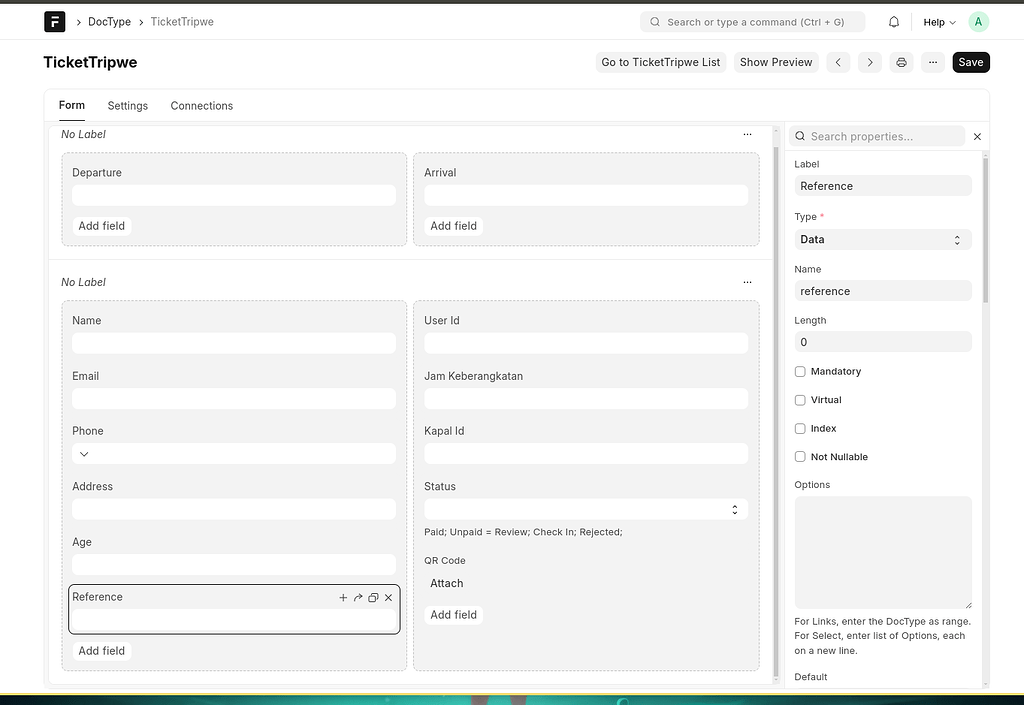This screenshot has height=705, width=1024.
Task: Expand the Phone field dropdown
Action: (84, 453)
